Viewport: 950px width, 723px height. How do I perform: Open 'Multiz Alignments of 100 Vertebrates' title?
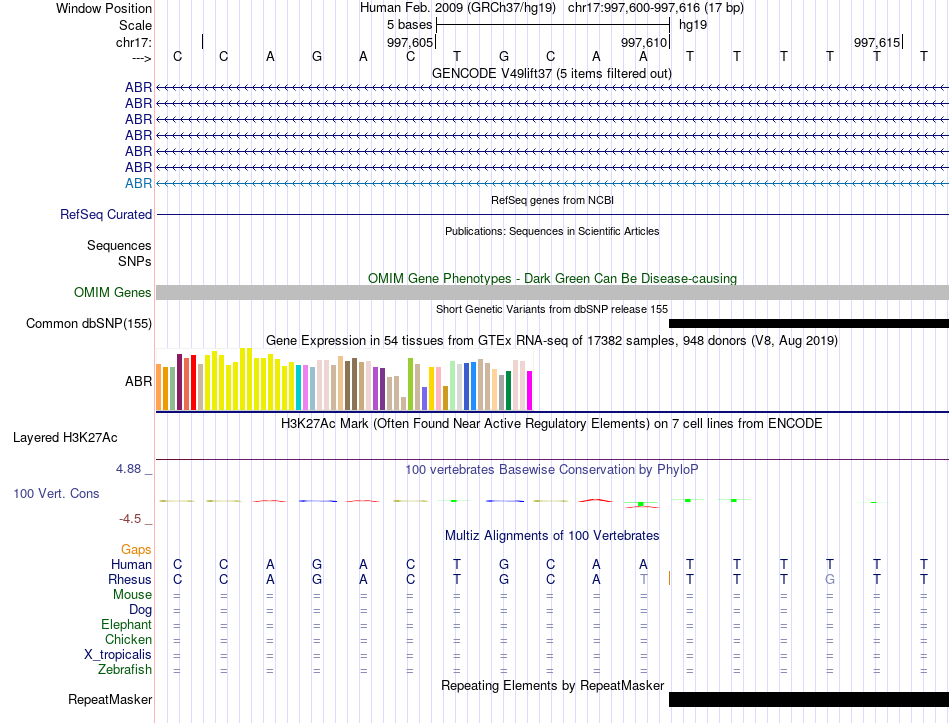coord(552,536)
